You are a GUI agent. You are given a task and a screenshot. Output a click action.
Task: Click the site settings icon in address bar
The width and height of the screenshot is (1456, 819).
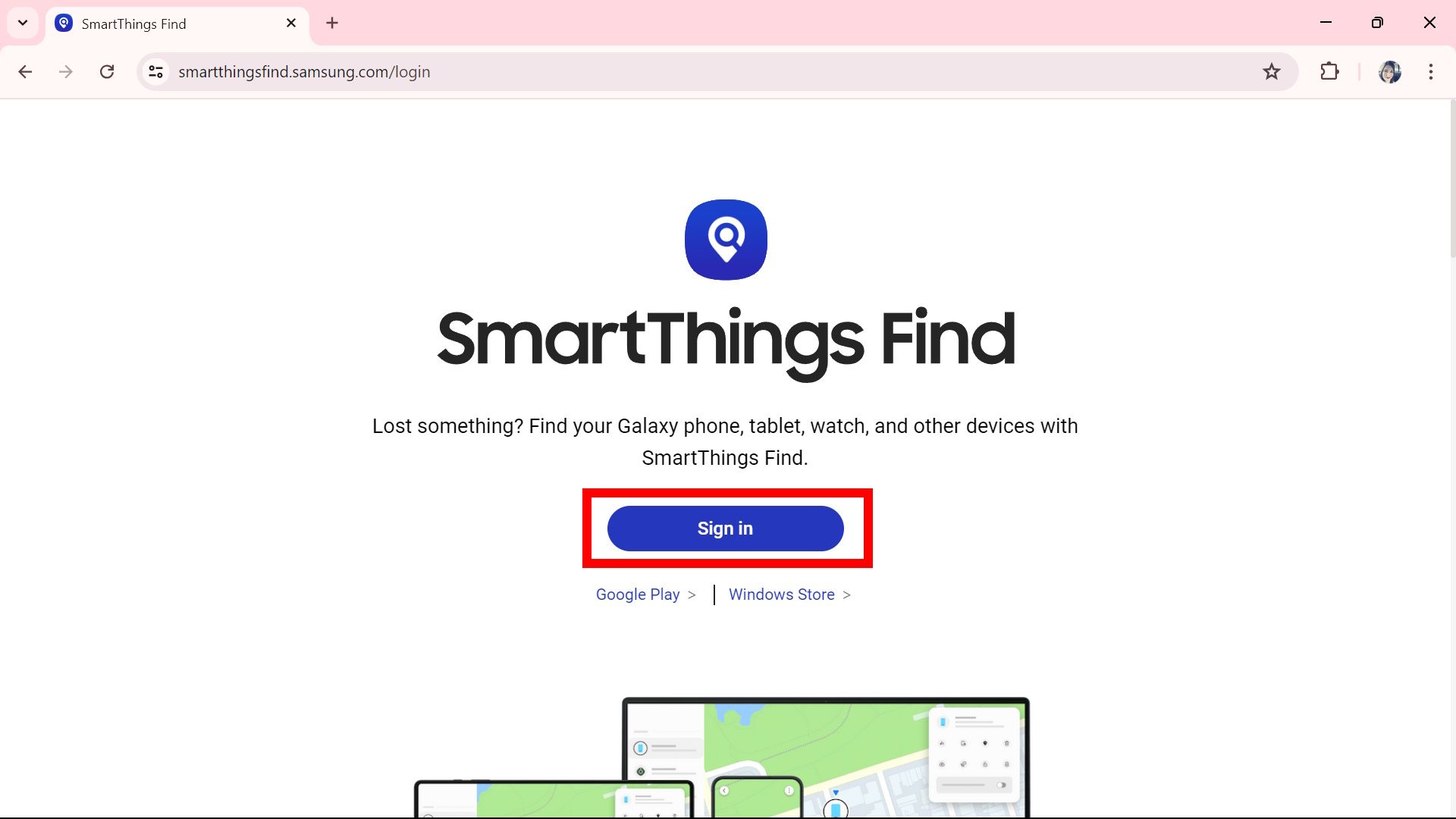156,71
